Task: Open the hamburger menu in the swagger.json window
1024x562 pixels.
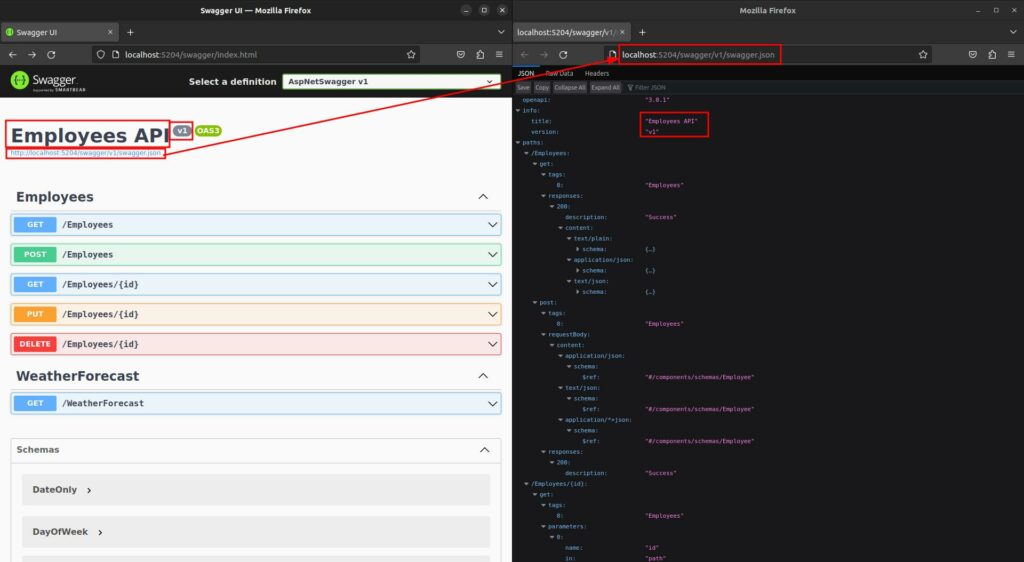Action: coord(1011,55)
